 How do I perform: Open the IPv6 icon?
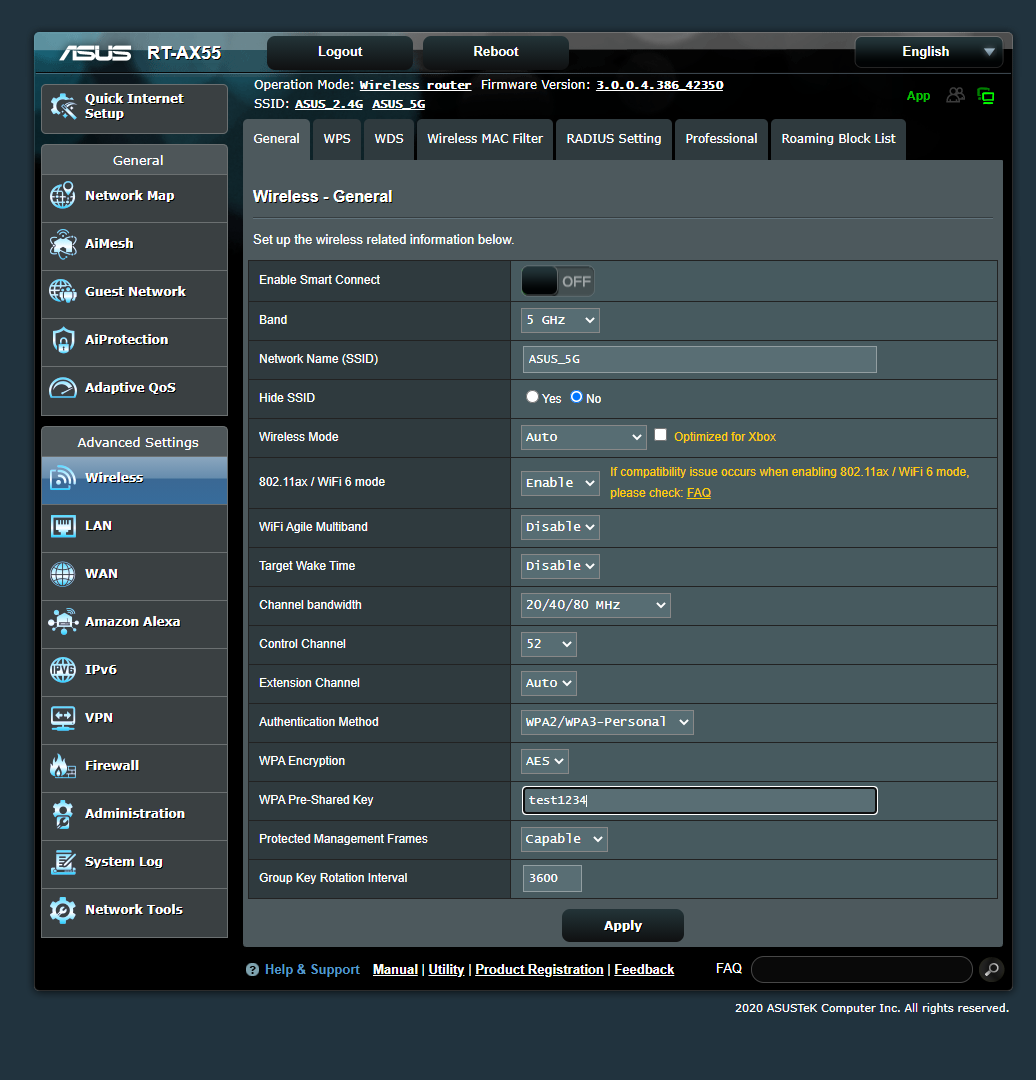pyautogui.click(x=63, y=669)
